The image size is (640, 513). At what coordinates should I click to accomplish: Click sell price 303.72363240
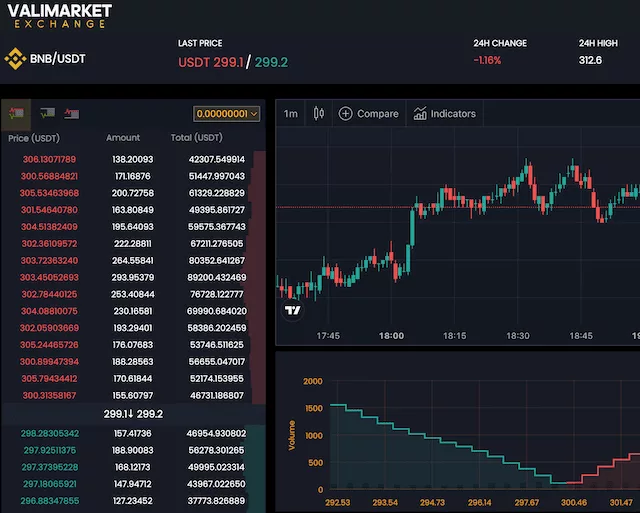[x=49, y=261]
